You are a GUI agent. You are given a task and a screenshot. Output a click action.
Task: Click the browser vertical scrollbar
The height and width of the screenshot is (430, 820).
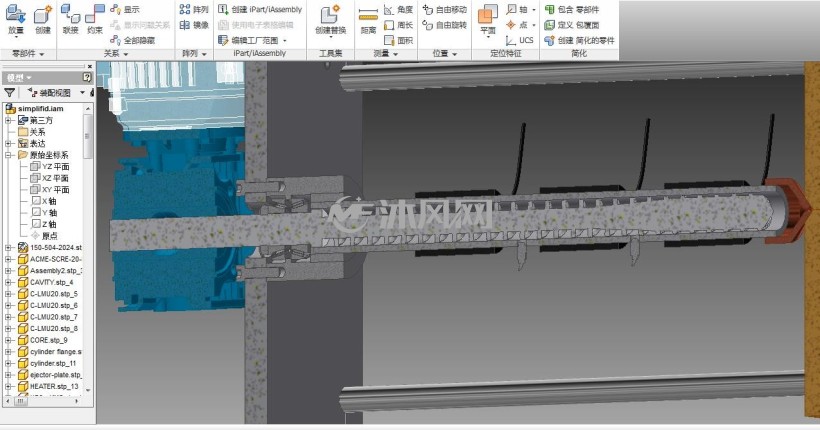tap(87, 136)
